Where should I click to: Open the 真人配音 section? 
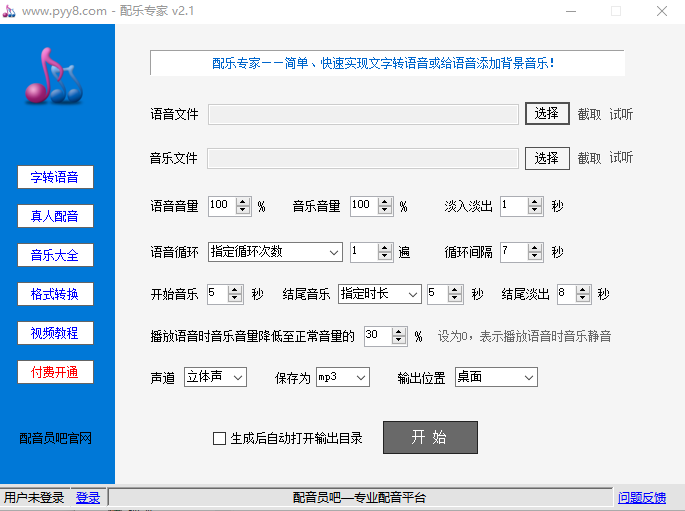click(55, 216)
